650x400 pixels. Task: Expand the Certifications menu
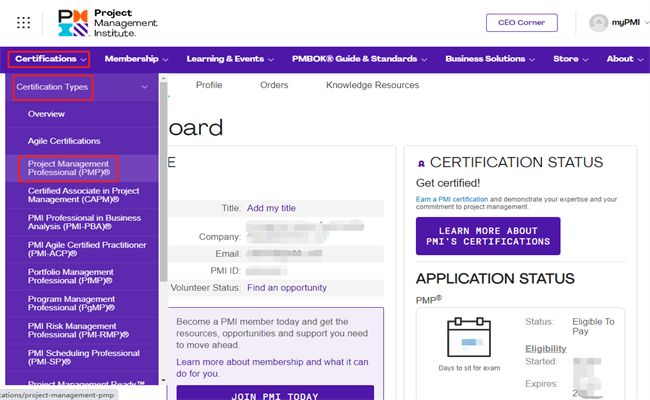pos(49,59)
